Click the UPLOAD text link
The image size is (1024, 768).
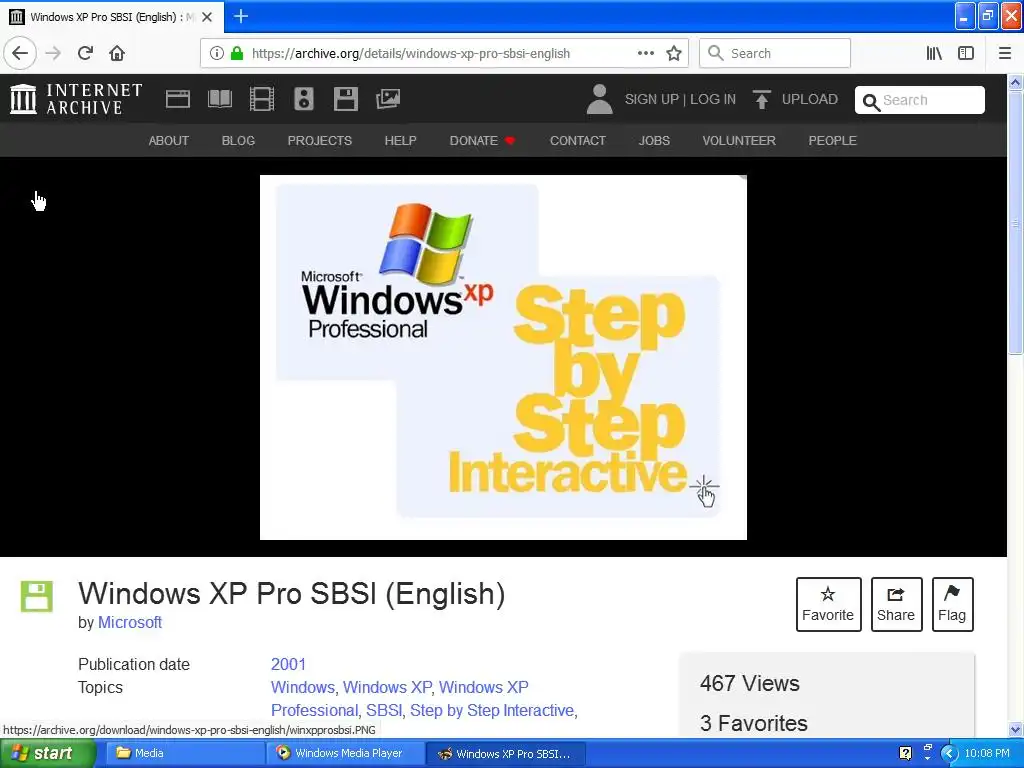click(810, 99)
